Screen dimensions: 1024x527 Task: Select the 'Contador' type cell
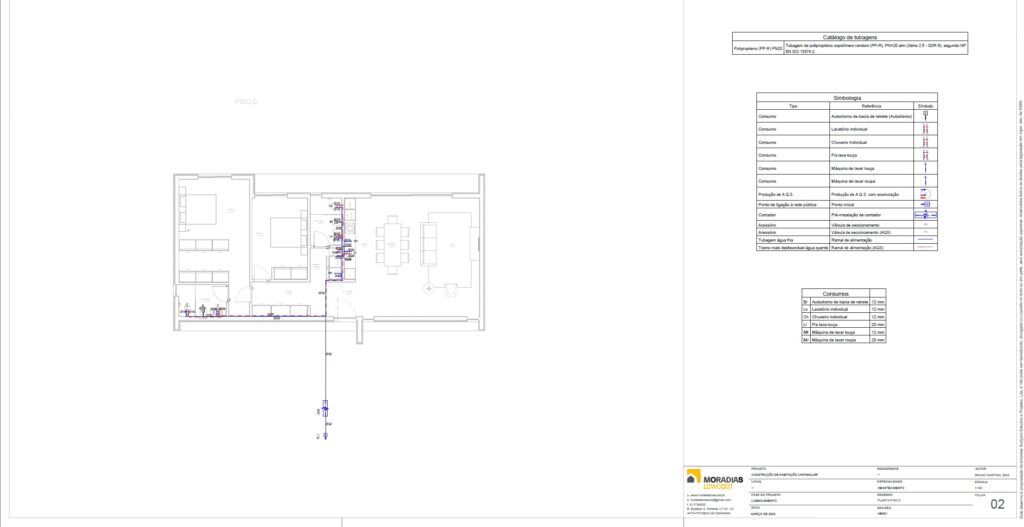[793, 214]
